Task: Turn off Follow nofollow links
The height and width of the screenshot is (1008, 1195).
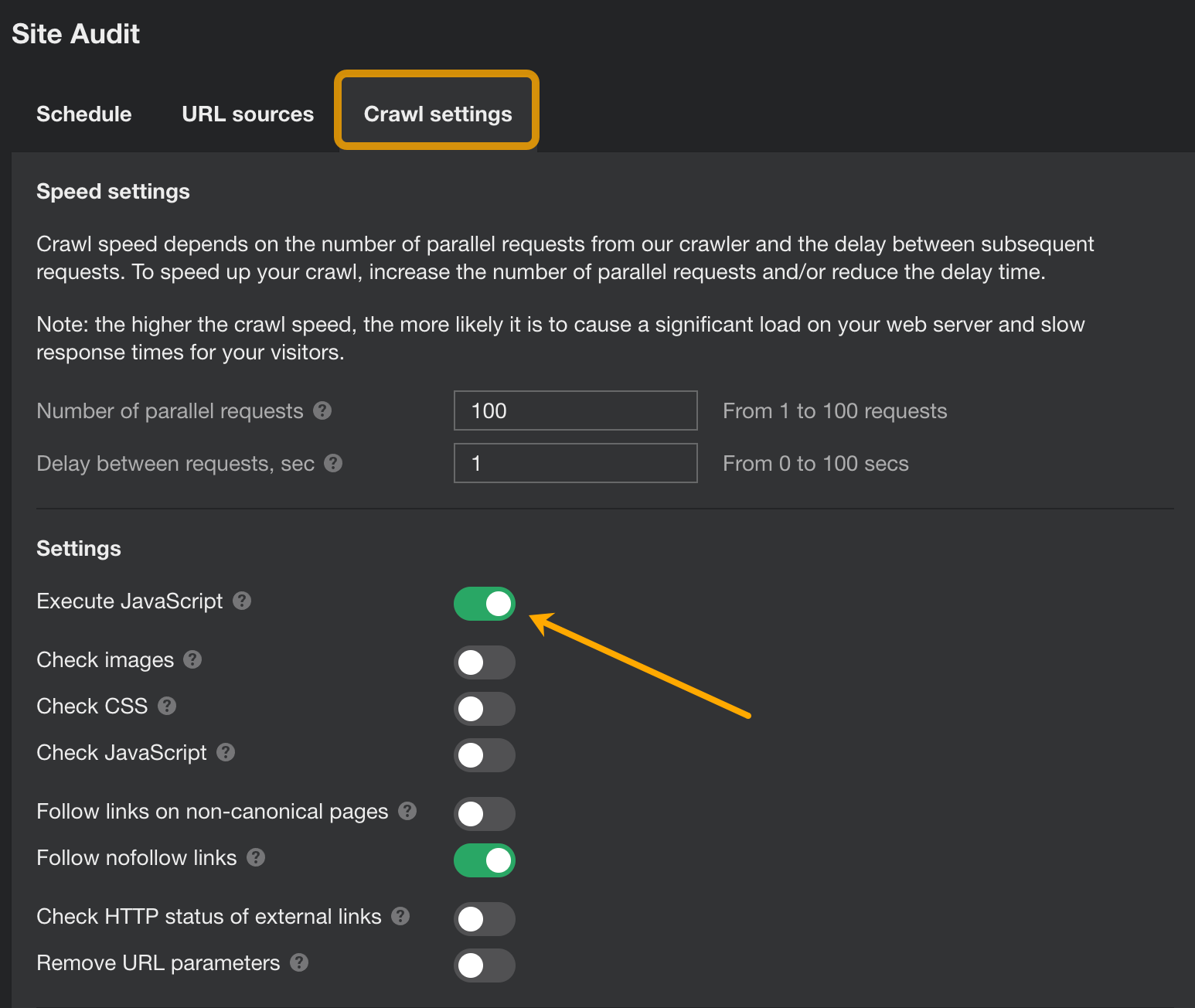Action: click(485, 860)
